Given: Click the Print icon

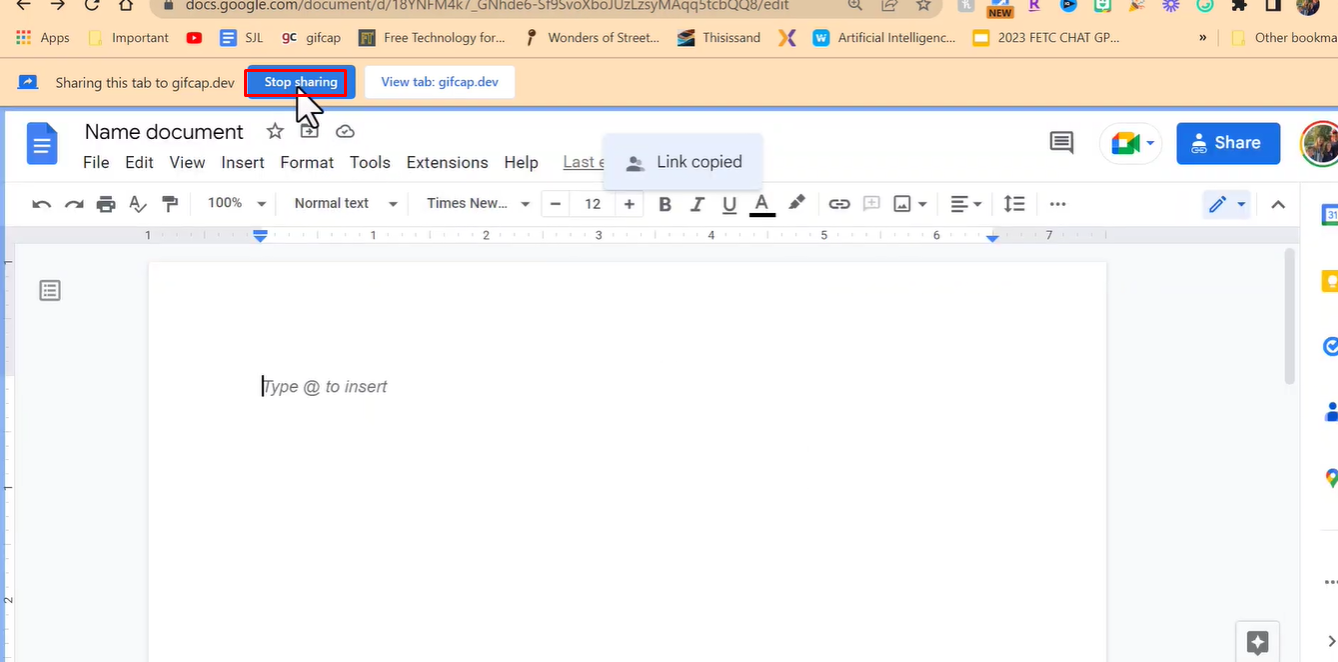Looking at the screenshot, I should coord(105,203).
